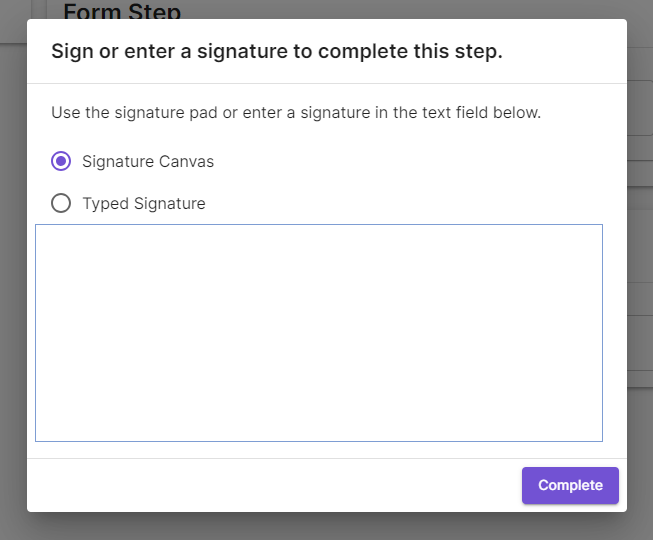Switch to typed signature entry mode
This screenshot has width=653, height=540.
[61, 204]
